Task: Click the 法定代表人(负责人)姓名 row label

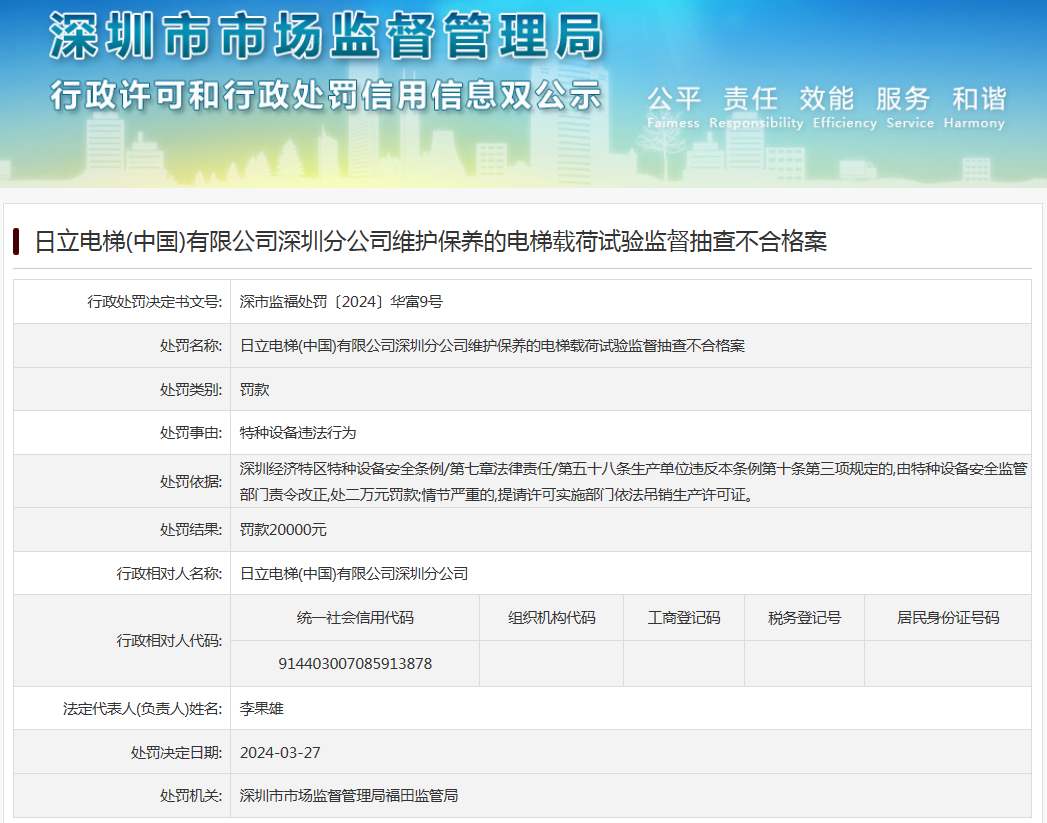Action: point(142,708)
